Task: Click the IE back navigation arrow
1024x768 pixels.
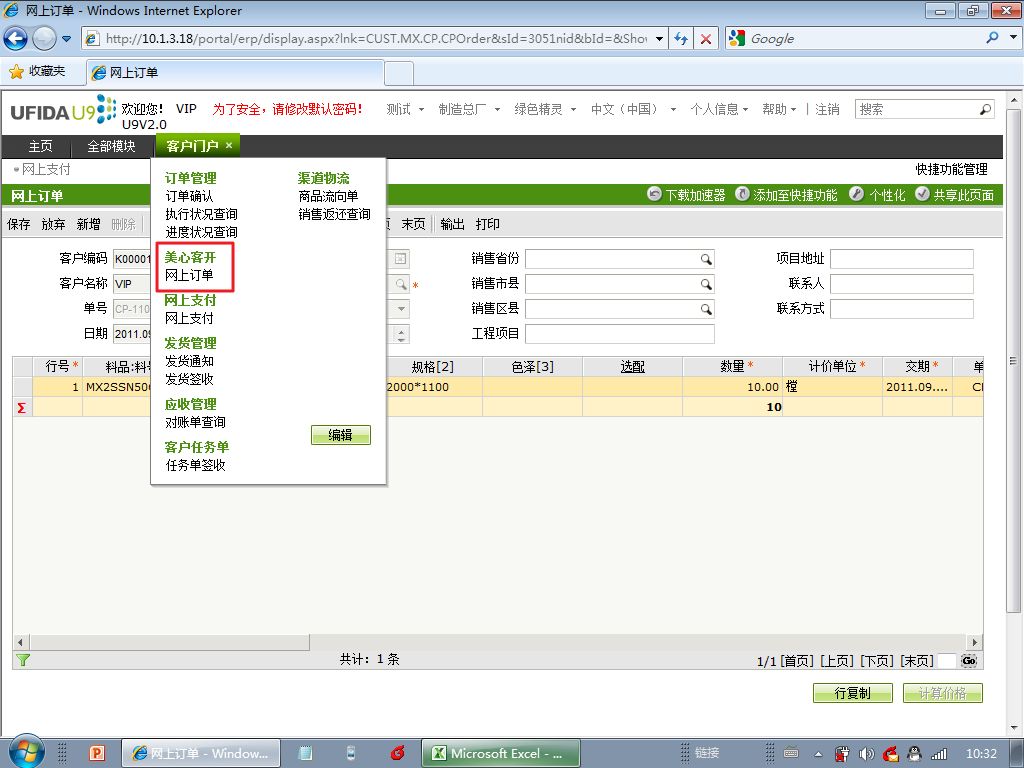Action: 15,39
